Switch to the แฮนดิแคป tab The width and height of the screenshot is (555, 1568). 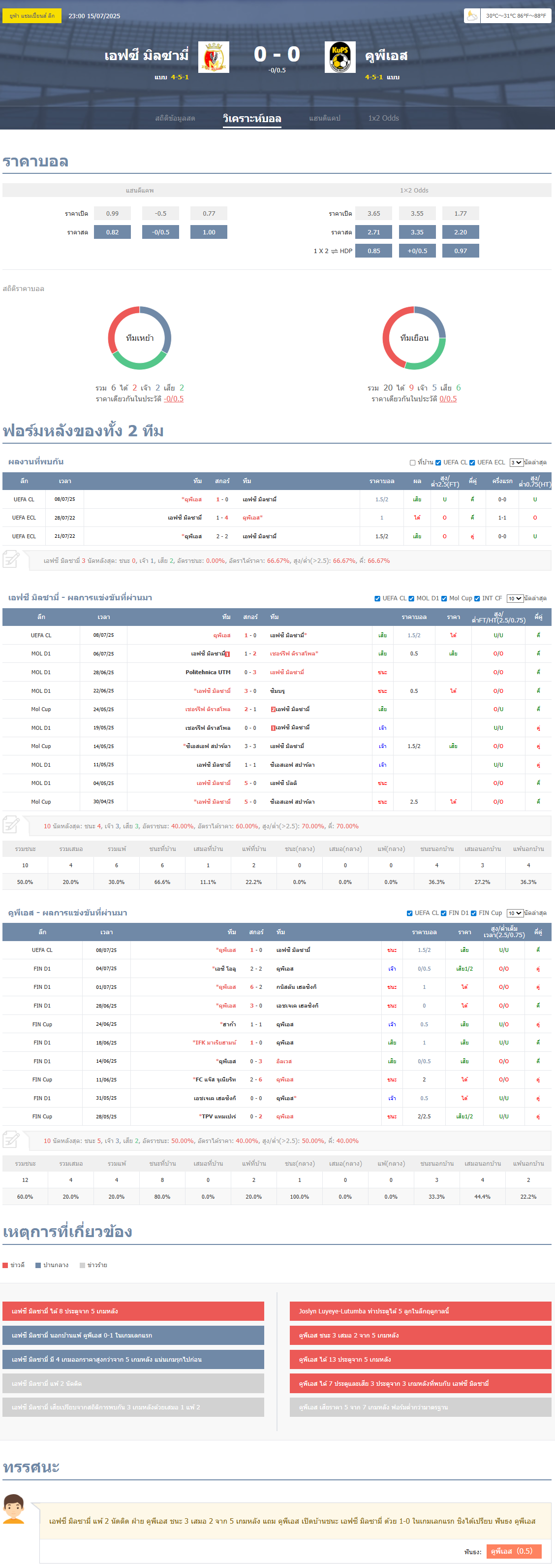[325, 118]
